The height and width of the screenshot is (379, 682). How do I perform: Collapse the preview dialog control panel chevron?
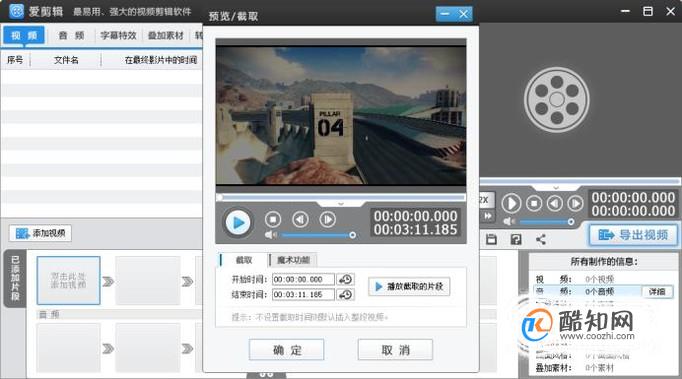click(x=341, y=204)
